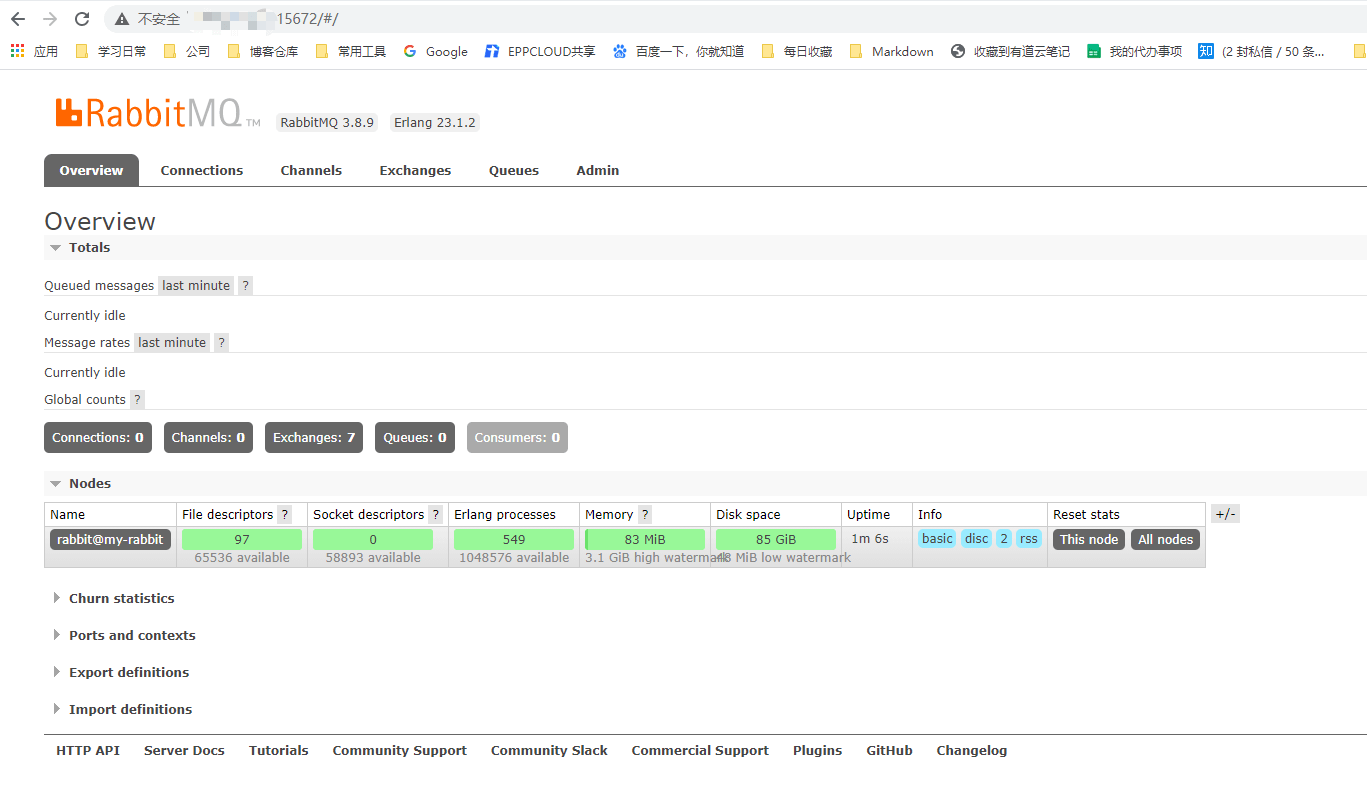1367x787 pixels.
Task: Open the Google bookmark
Action: [x=436, y=51]
